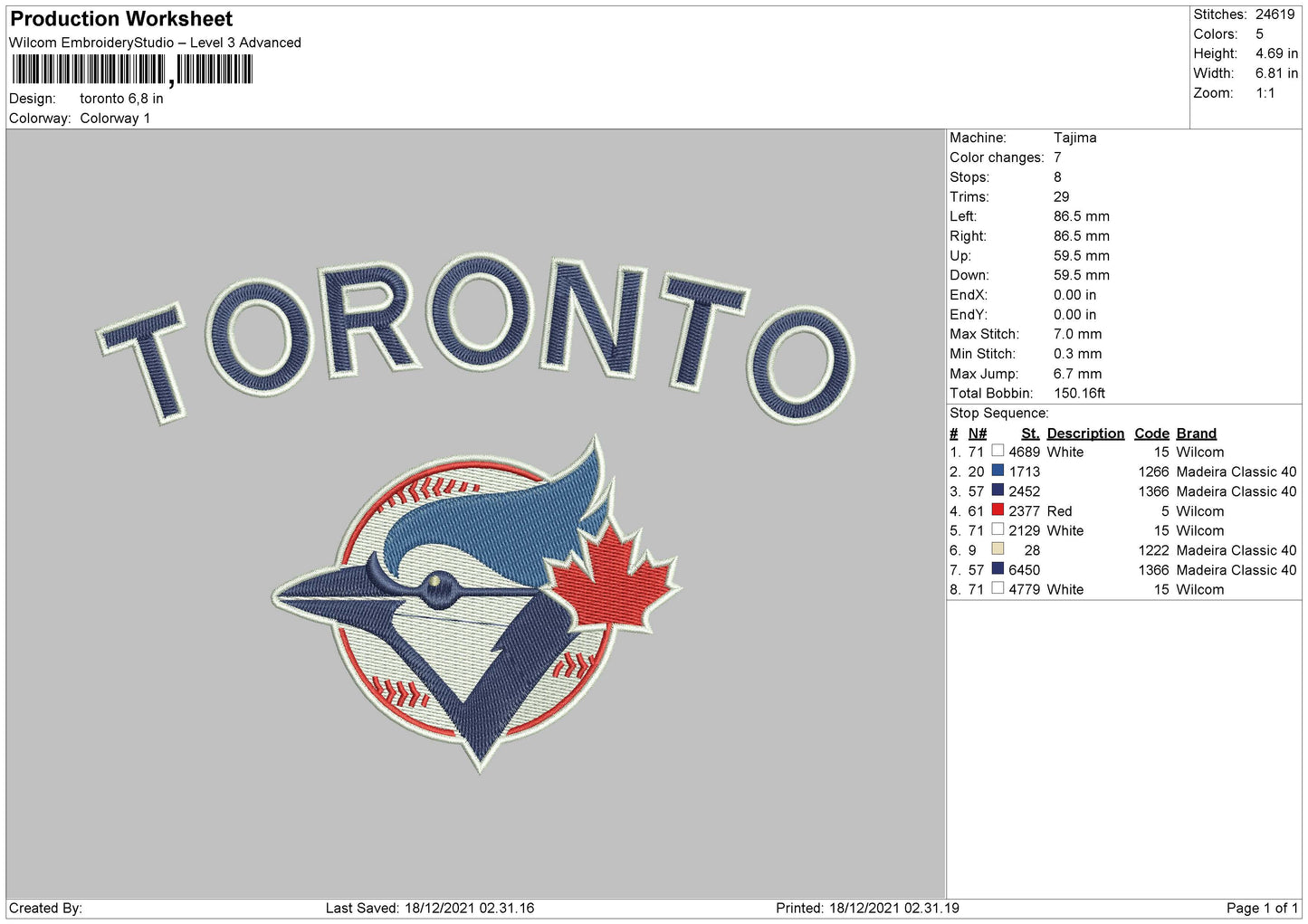1308x924 pixels.
Task: Click the Down value '59.5 mm'
Action: 1082,275
